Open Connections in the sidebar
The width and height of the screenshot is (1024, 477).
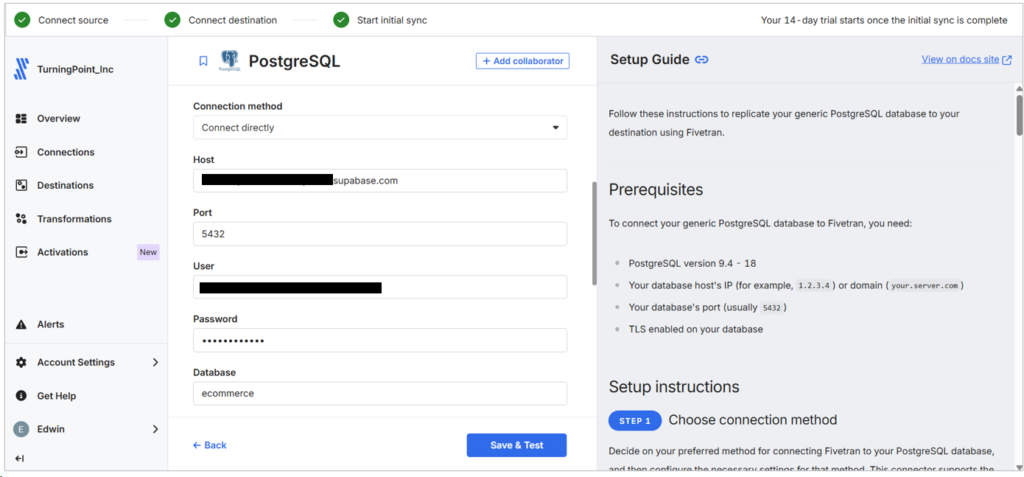pyautogui.click(x=66, y=152)
